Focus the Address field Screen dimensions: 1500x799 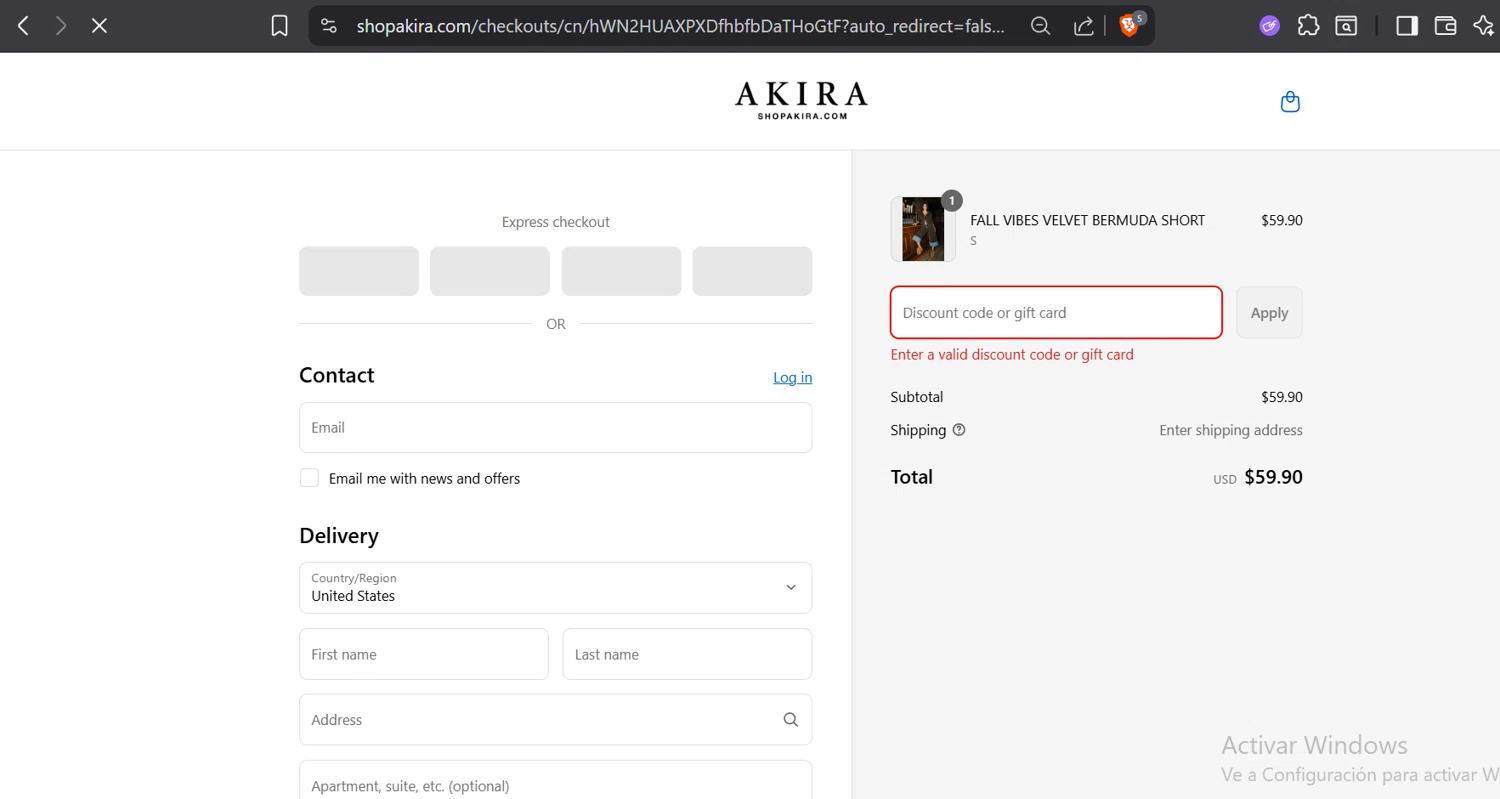(555, 720)
